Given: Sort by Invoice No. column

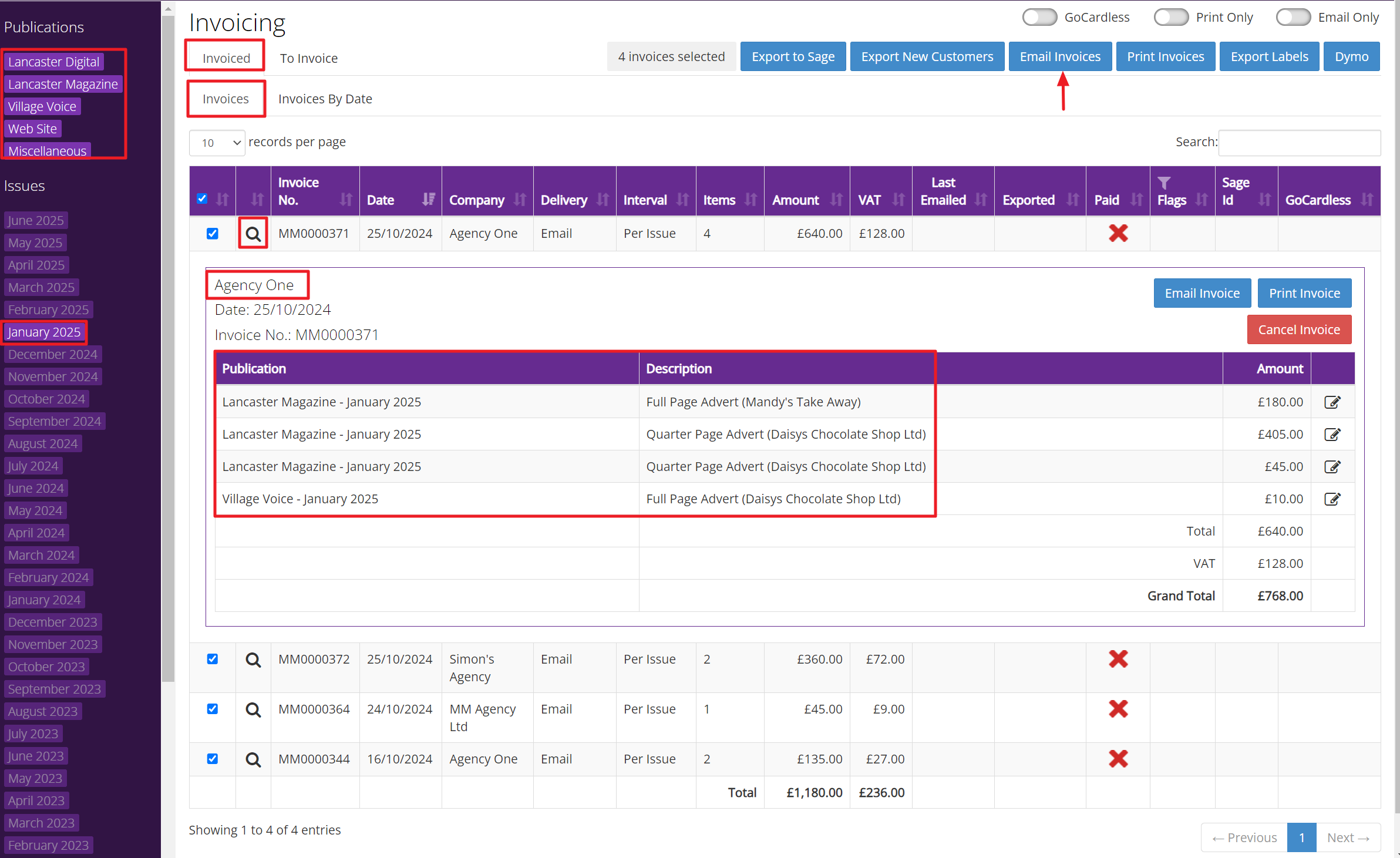Looking at the screenshot, I should tap(315, 191).
